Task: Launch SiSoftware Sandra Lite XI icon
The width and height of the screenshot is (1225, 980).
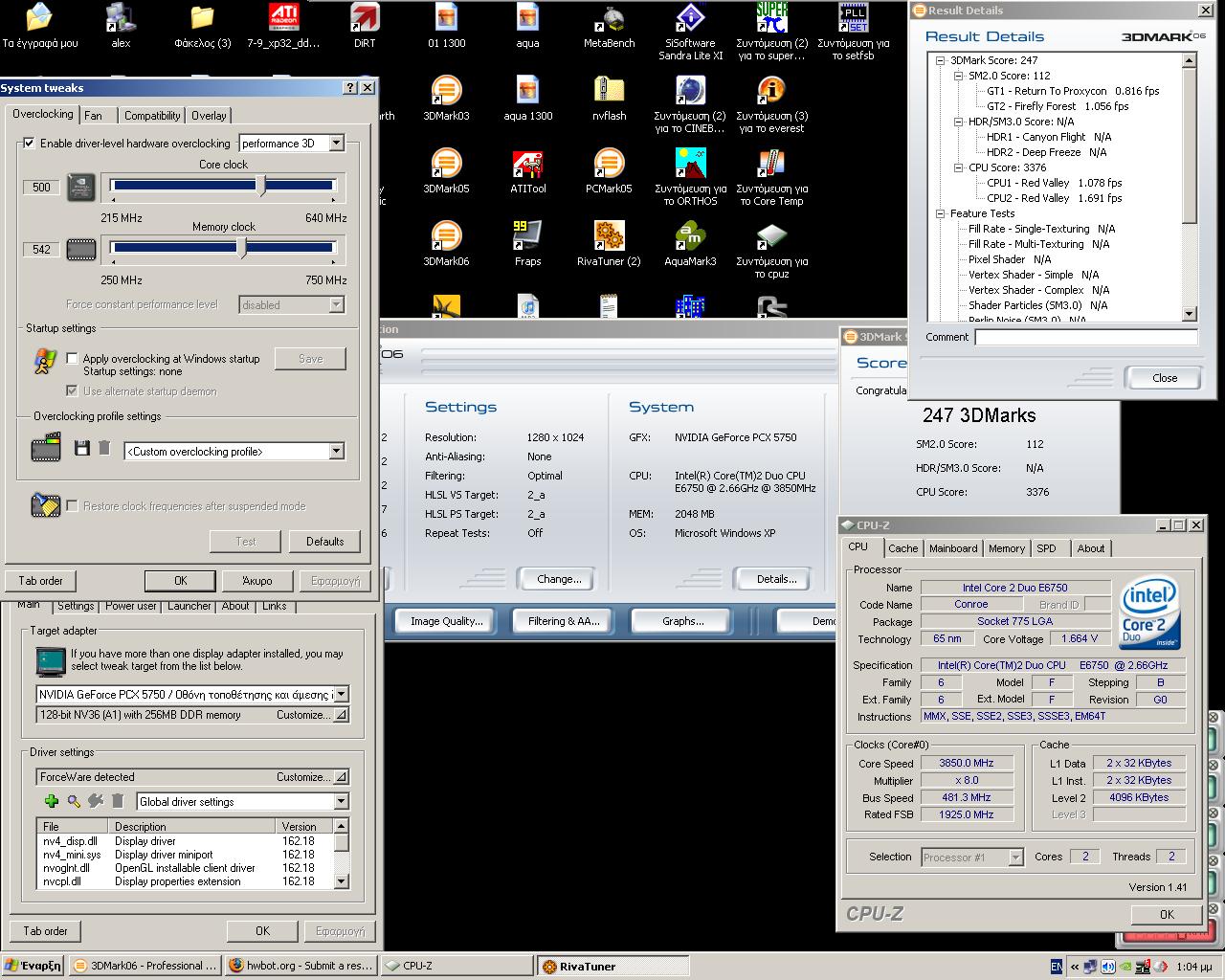Action: pos(690,32)
